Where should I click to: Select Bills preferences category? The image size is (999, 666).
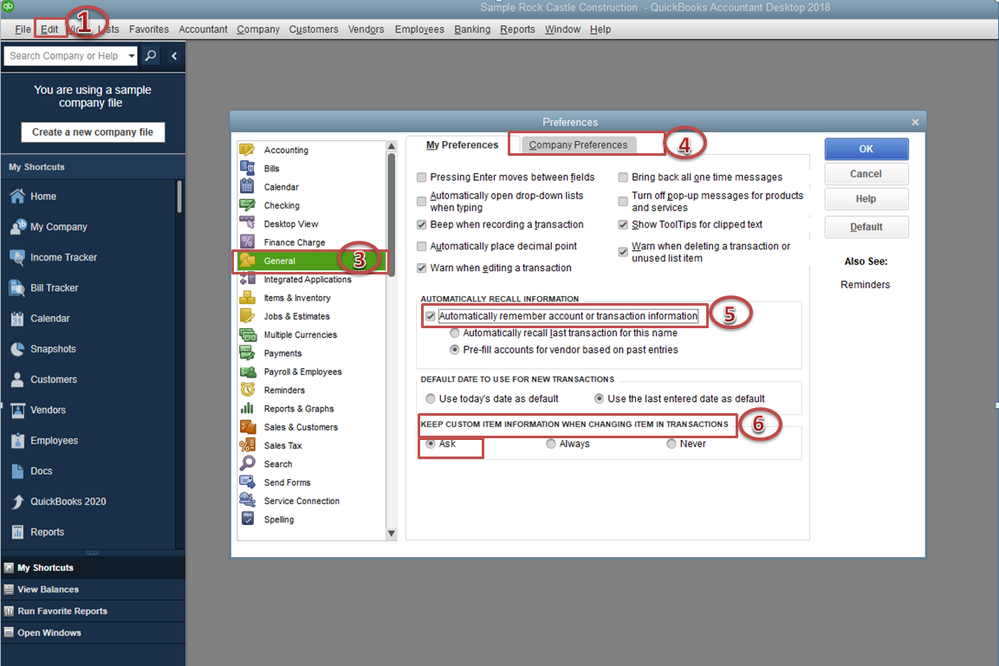(x=271, y=168)
